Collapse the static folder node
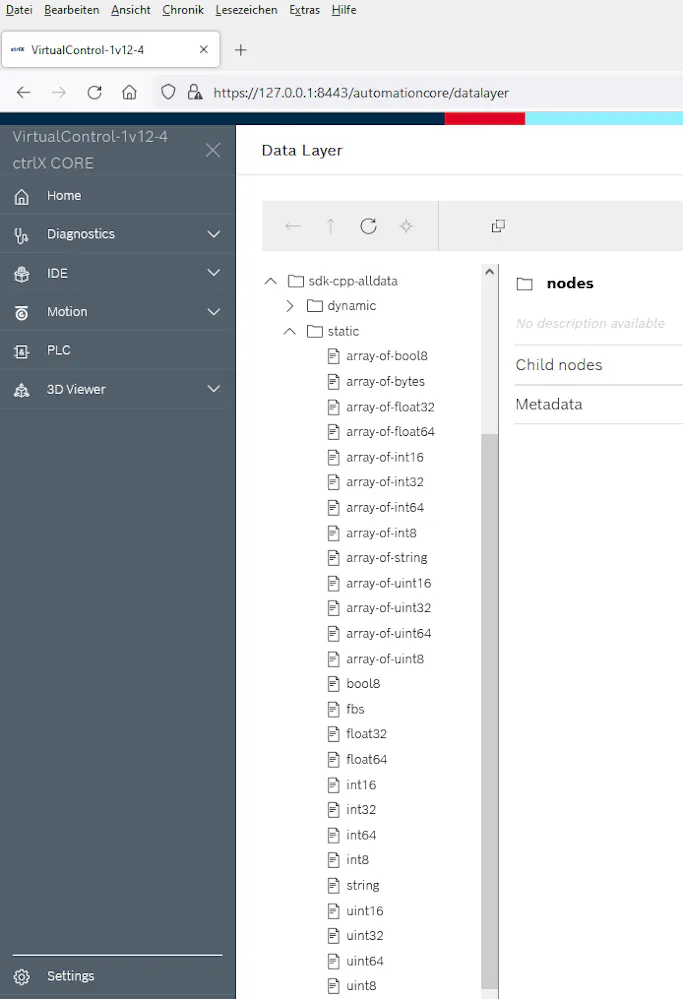Image resolution: width=683 pixels, height=999 pixels. 289,331
